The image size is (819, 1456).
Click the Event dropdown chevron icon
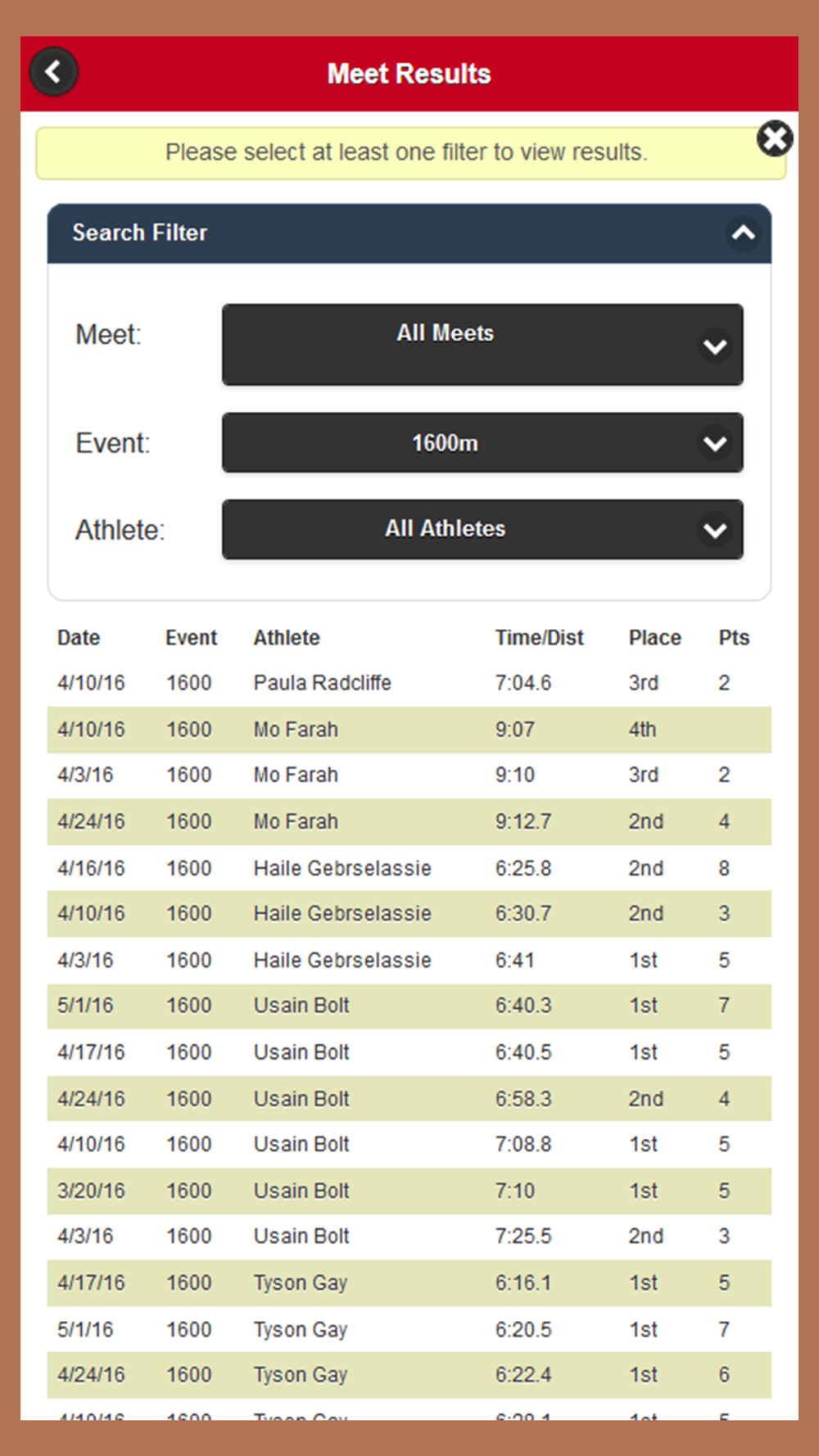pos(715,444)
